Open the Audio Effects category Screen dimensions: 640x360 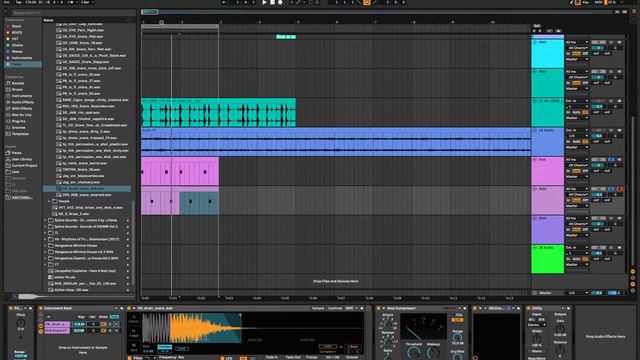(x=22, y=102)
